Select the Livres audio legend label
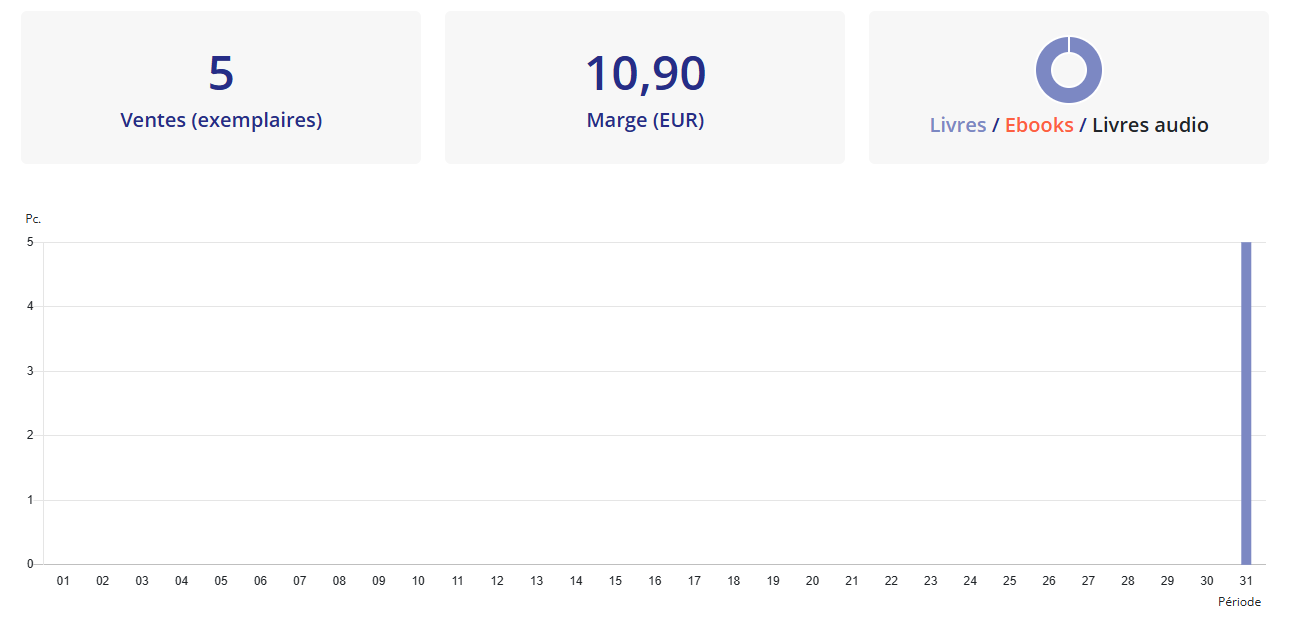Viewport: 1291px width, 625px height. pyautogui.click(x=1150, y=125)
